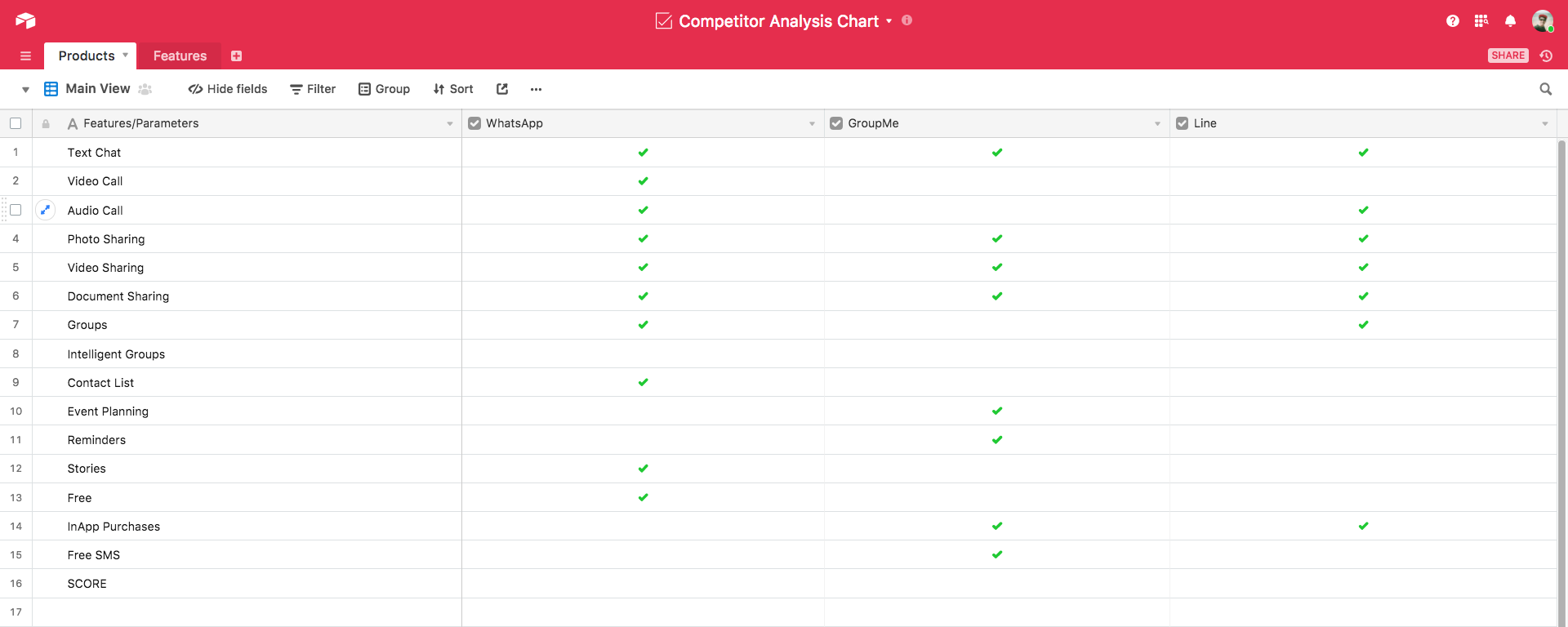Switch to the Features tab
1568x627 pixels.
(x=180, y=56)
